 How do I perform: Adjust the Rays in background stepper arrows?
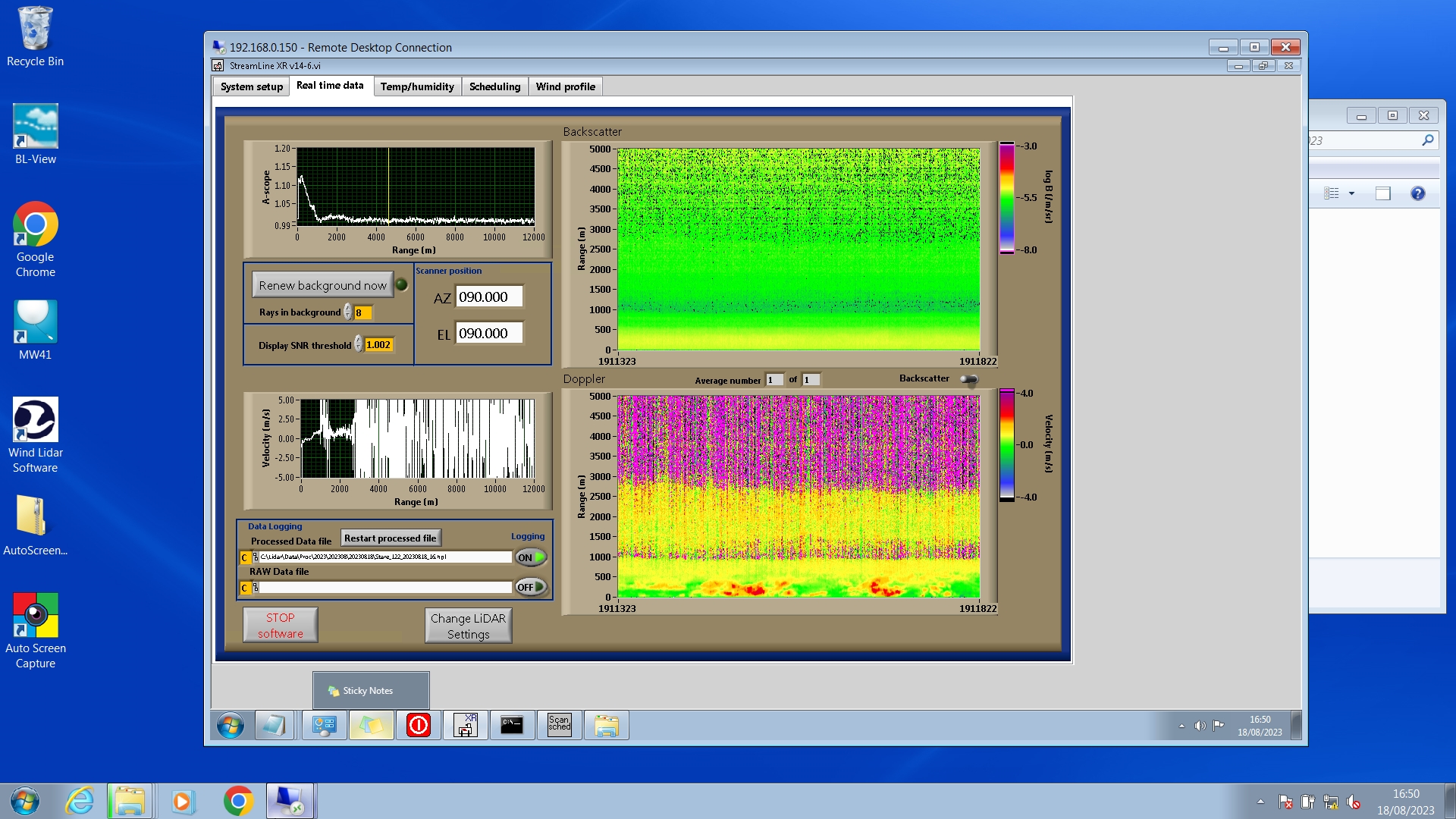pyautogui.click(x=348, y=312)
